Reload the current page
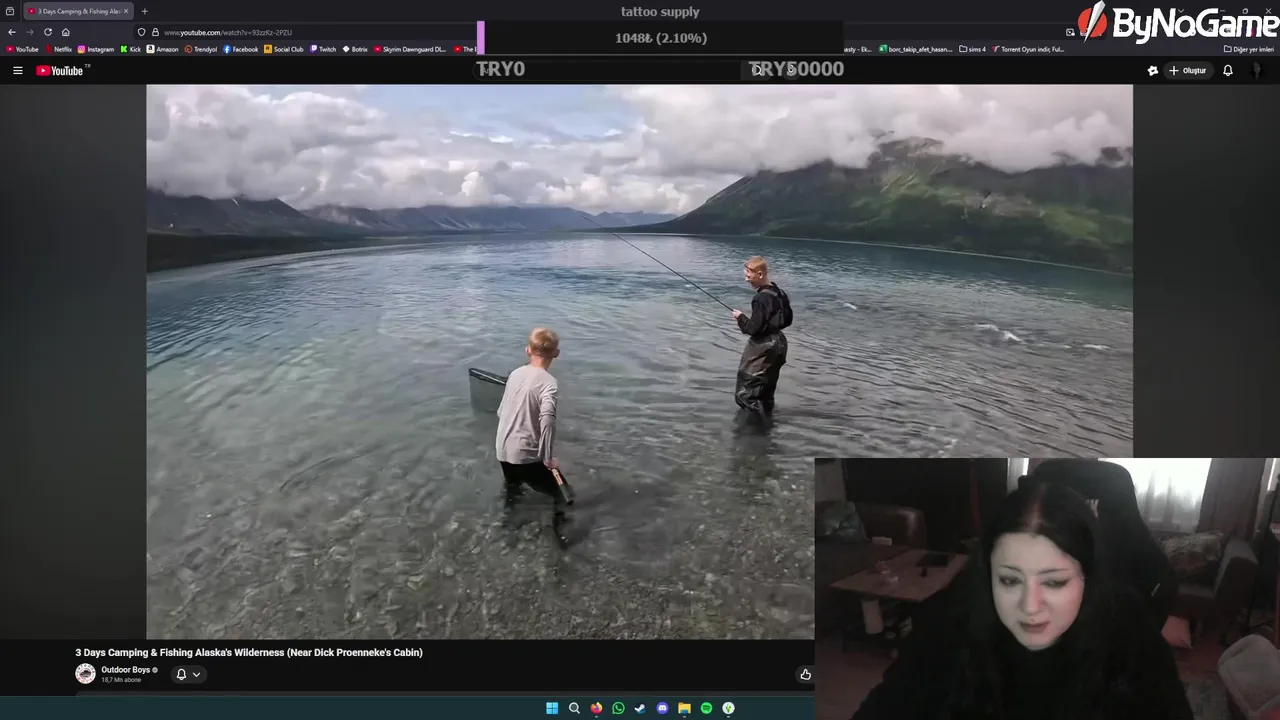This screenshot has height=720, width=1280. [x=47, y=32]
